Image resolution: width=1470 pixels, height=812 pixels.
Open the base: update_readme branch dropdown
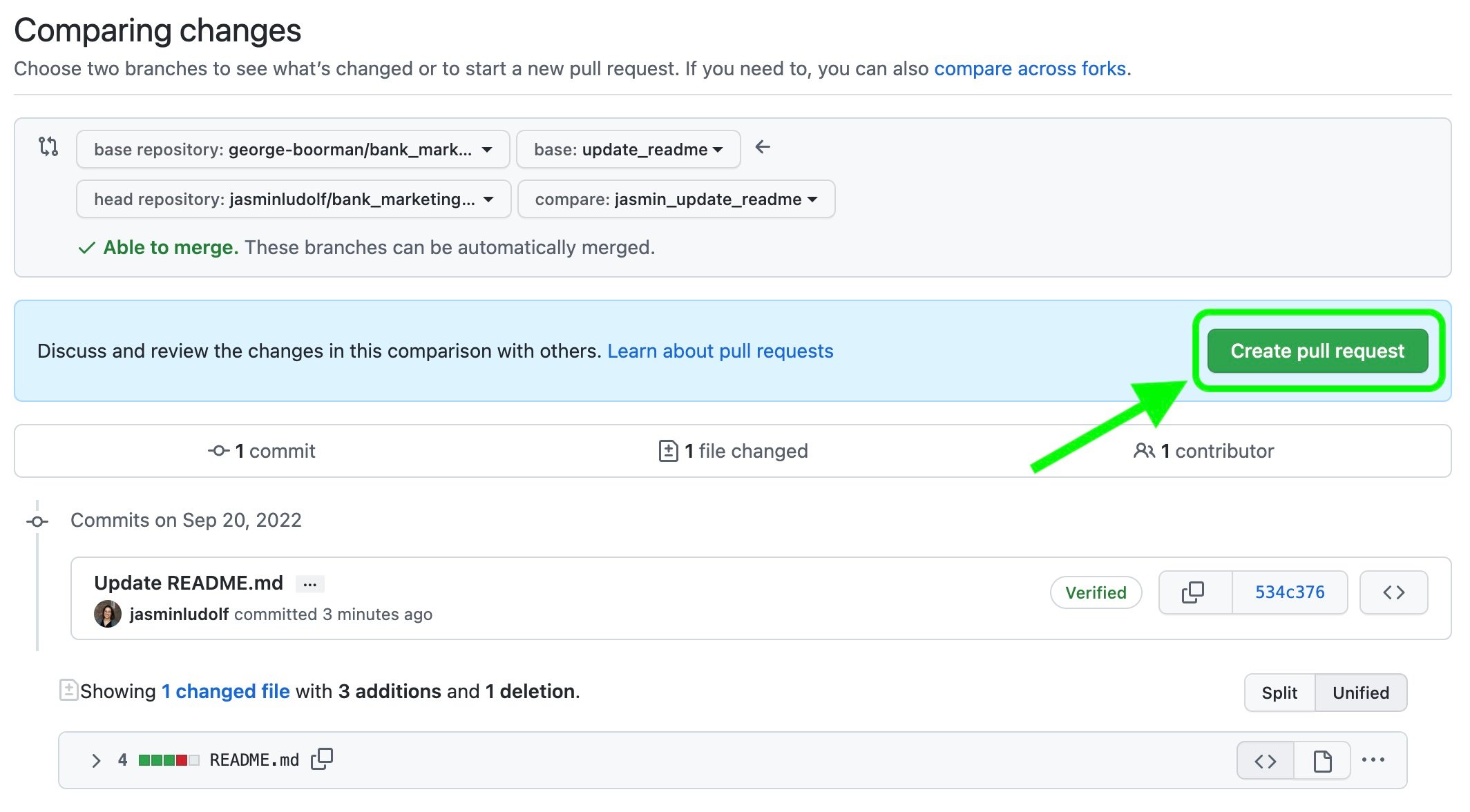628,149
